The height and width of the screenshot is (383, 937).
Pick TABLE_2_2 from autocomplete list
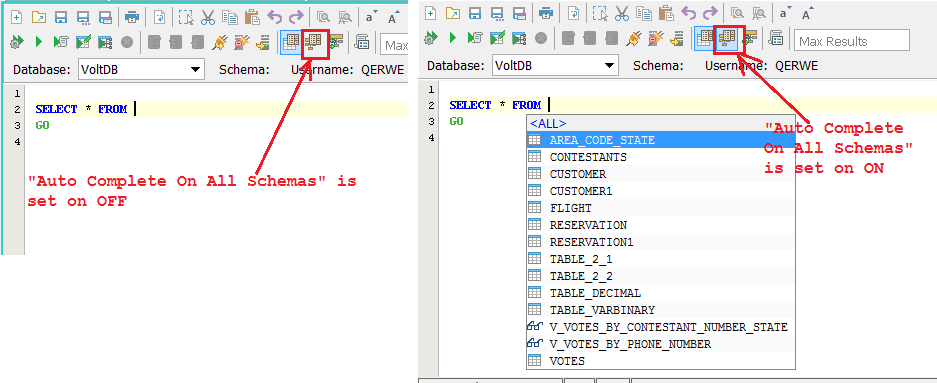[660, 276]
